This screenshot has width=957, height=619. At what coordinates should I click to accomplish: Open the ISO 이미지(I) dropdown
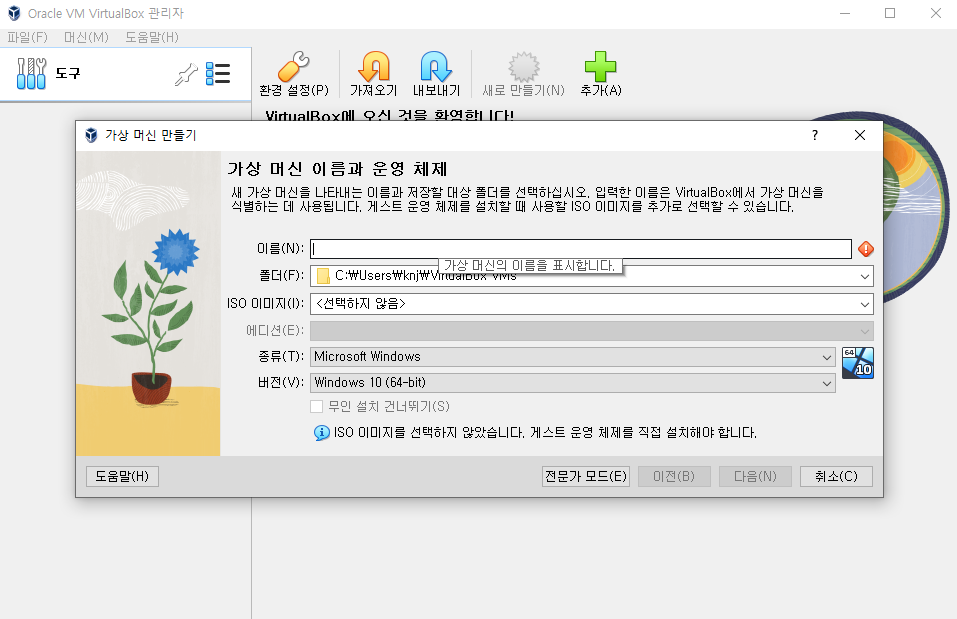pos(864,304)
